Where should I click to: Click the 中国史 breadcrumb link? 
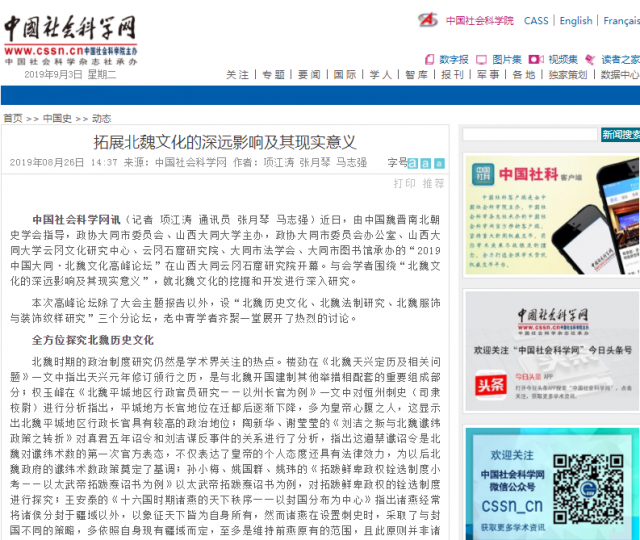57,118
